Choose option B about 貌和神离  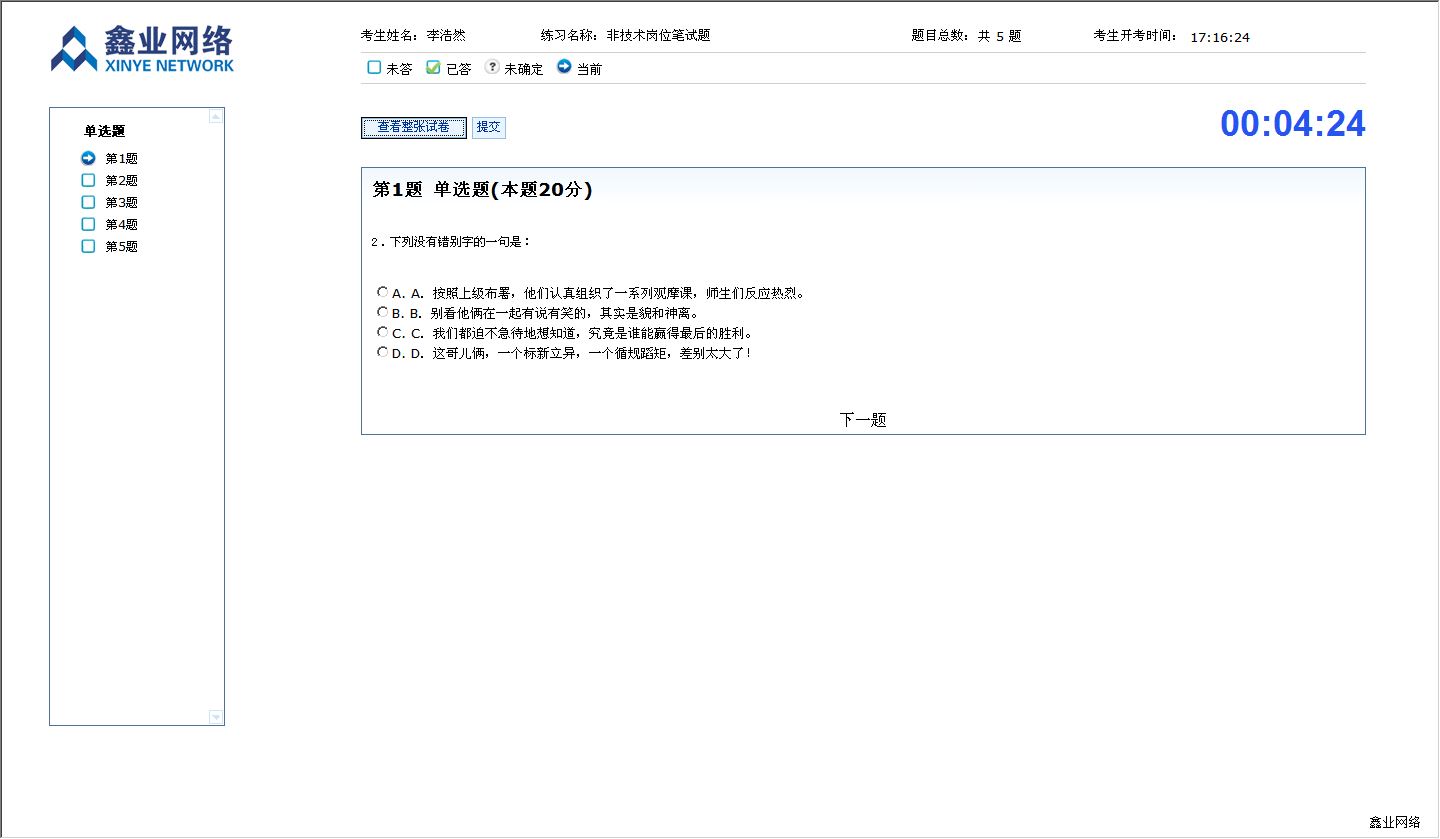tap(382, 312)
